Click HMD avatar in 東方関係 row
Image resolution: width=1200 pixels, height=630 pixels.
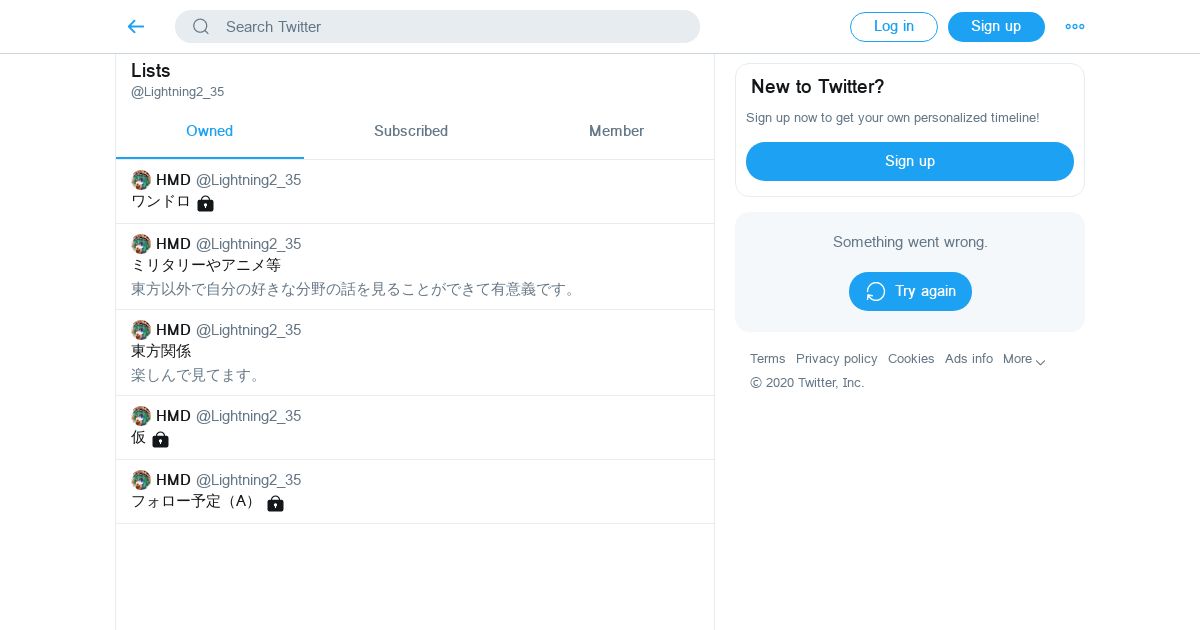point(141,330)
